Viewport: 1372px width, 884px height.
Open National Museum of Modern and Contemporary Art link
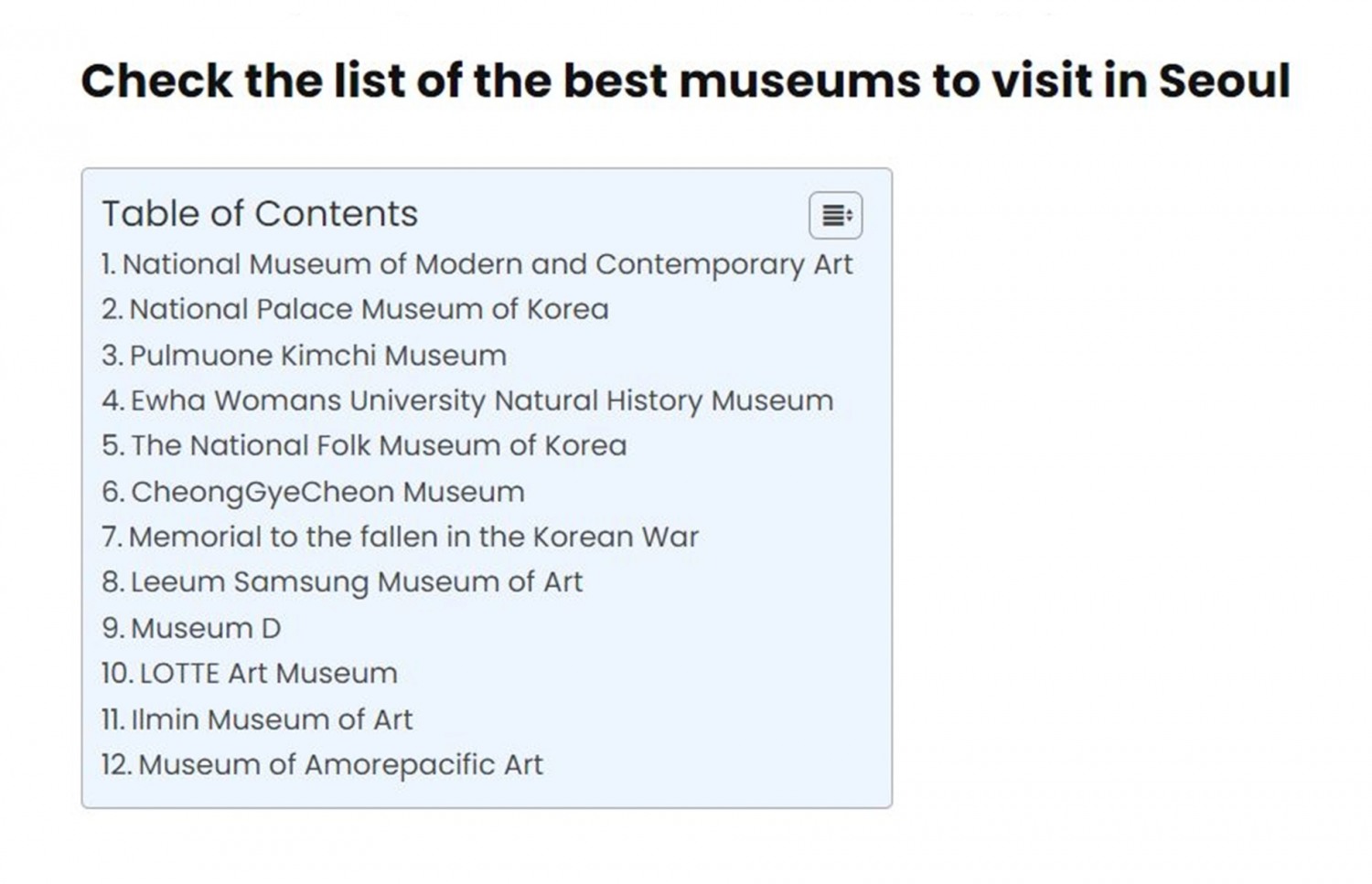tap(487, 264)
